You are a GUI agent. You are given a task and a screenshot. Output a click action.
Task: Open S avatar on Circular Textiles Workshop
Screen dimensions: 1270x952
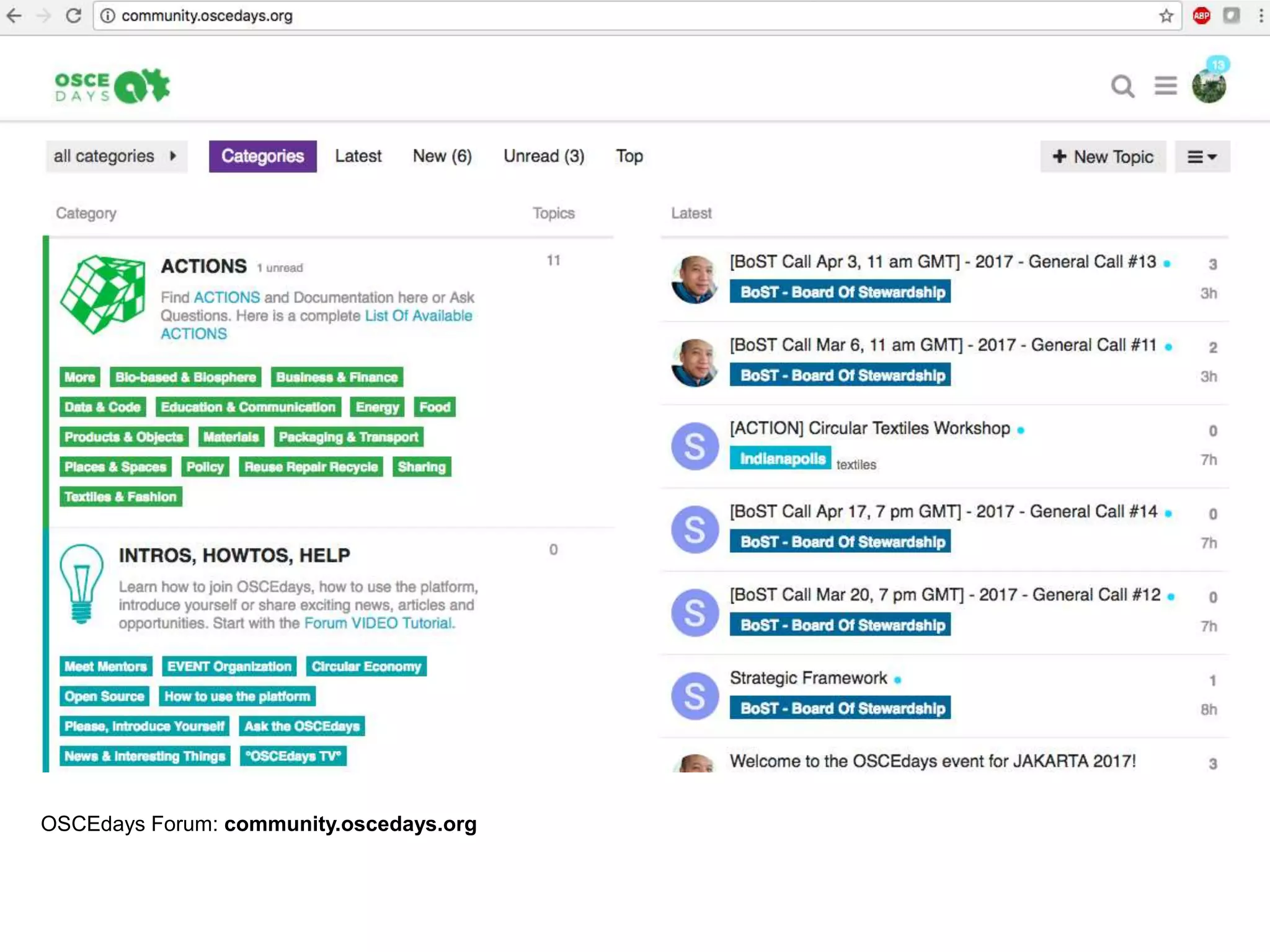point(695,446)
